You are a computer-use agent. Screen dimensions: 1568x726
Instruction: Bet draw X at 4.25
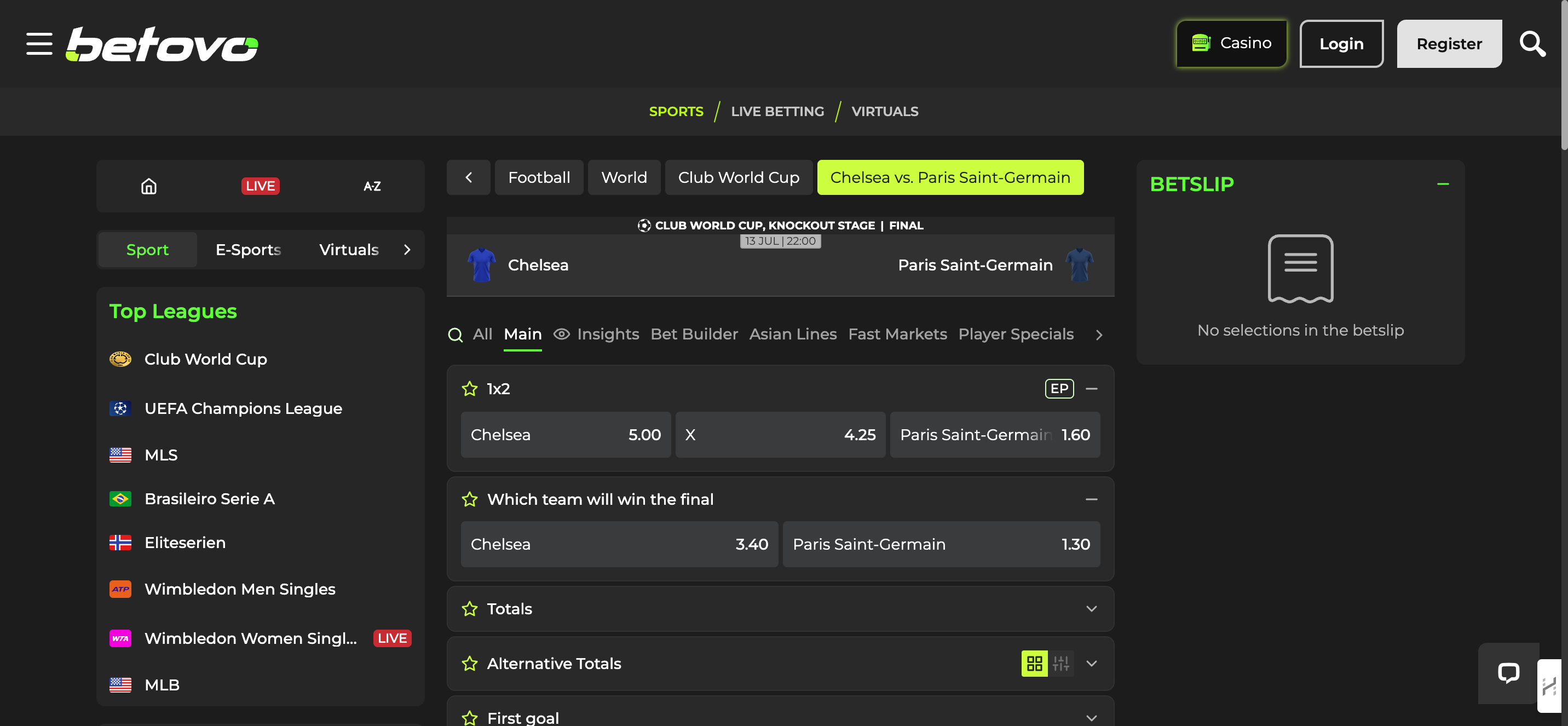[780, 435]
